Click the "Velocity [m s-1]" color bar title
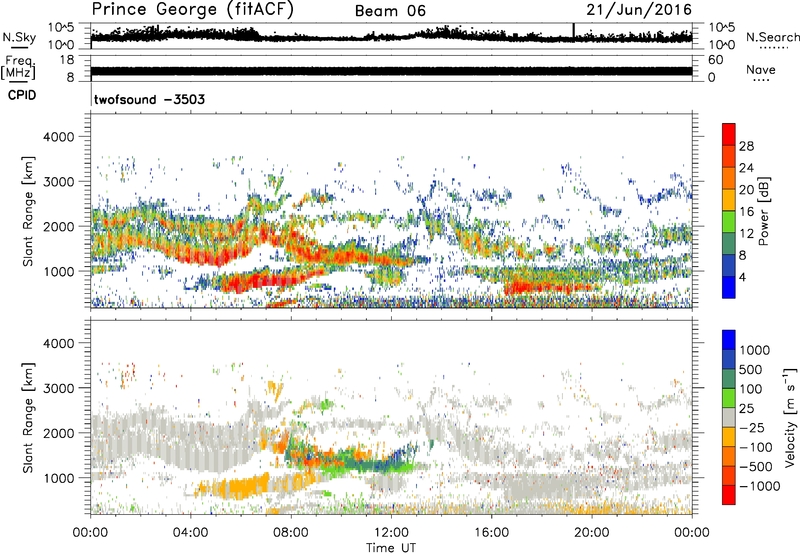This screenshot has height=554, width=800. [x=790, y=417]
